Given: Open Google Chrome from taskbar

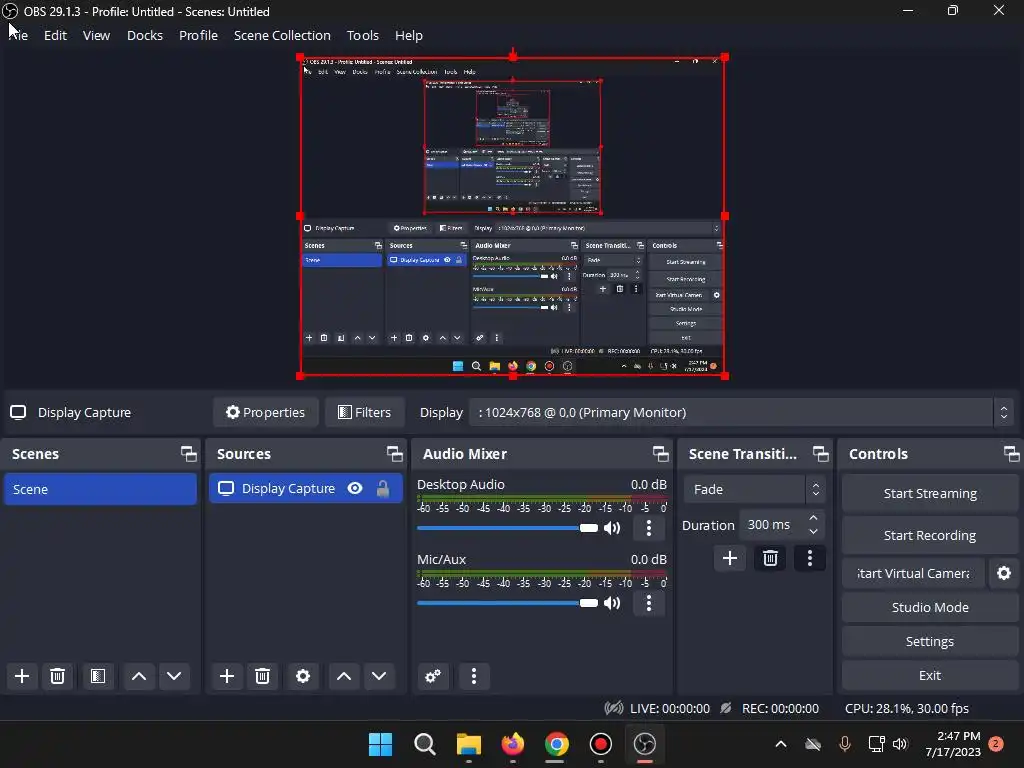Looking at the screenshot, I should point(556,744).
